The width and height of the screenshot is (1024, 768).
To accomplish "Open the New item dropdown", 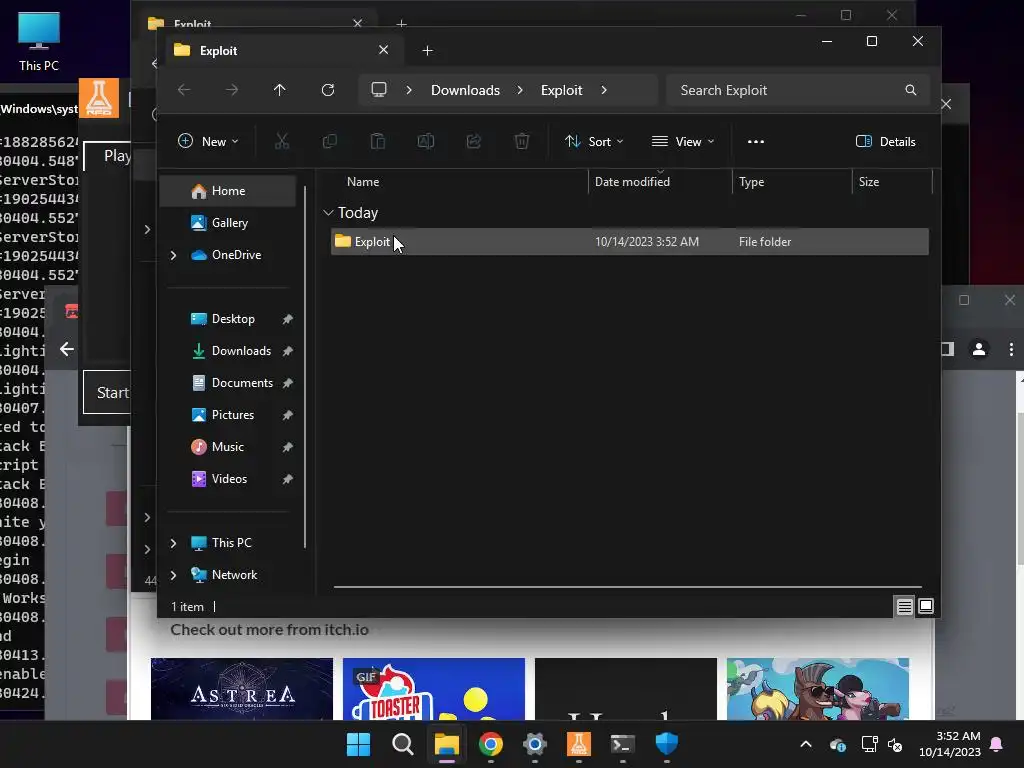I will pyautogui.click(x=208, y=142).
